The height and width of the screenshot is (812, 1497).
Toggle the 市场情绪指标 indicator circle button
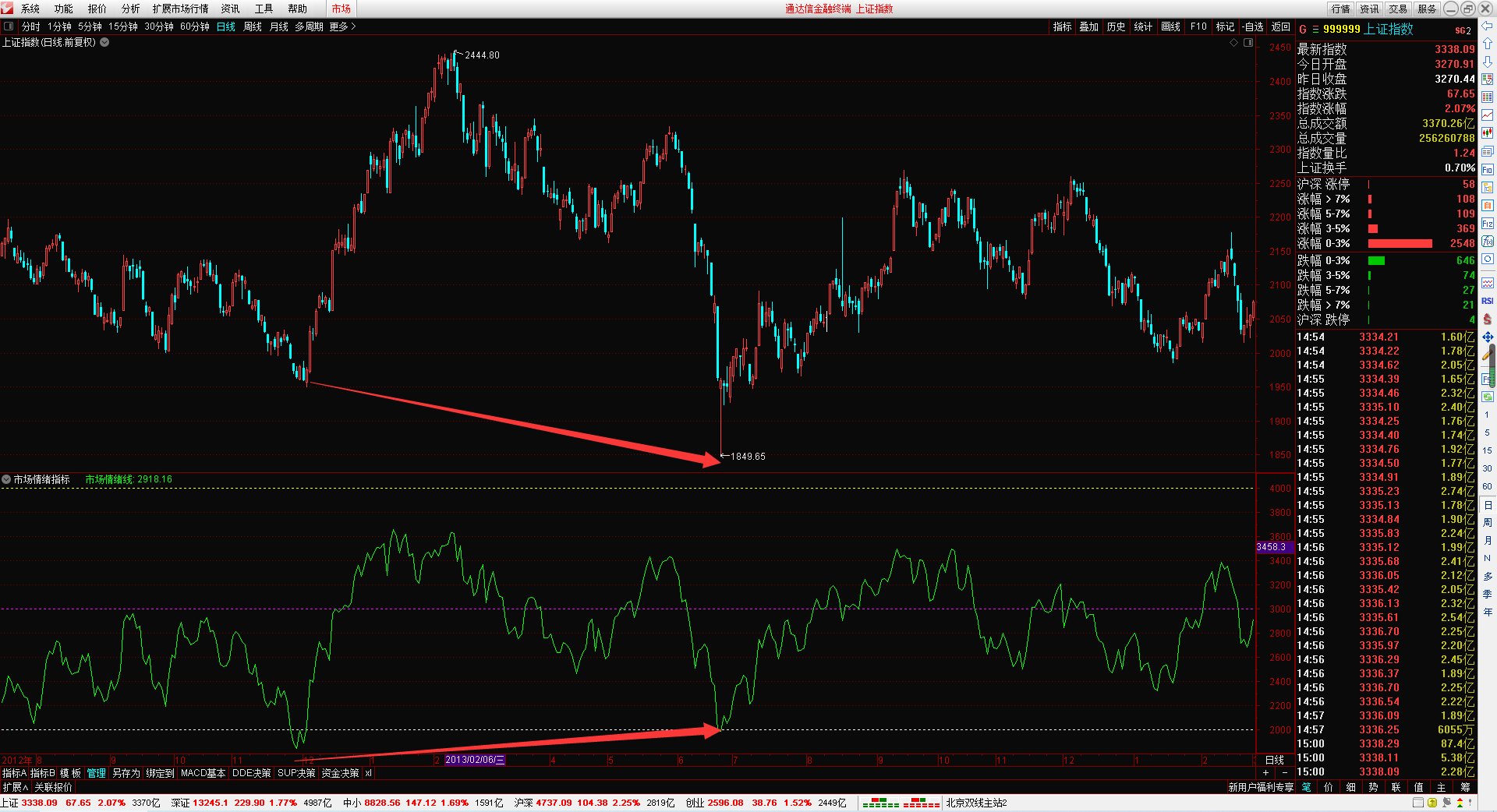[x=6, y=479]
